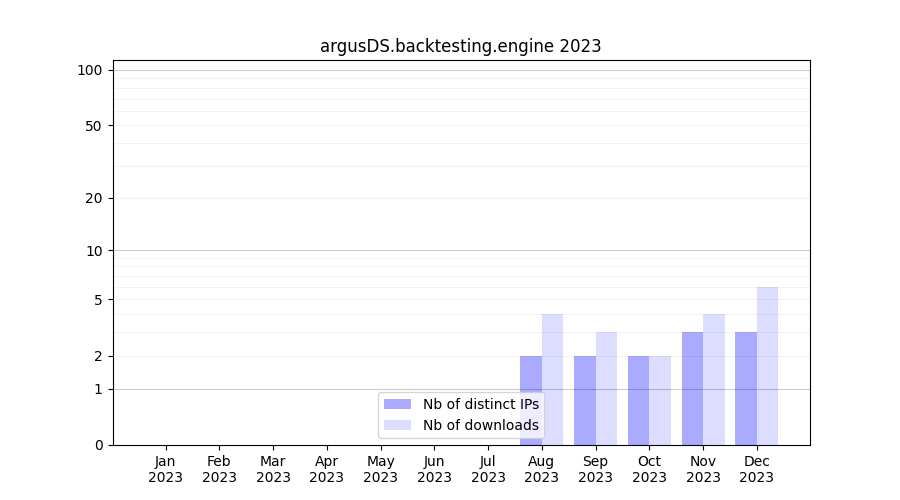Click the chart title 'argusDS.backtesting.engine 2023'
Screen dimensions: 900x500
[460, 46]
